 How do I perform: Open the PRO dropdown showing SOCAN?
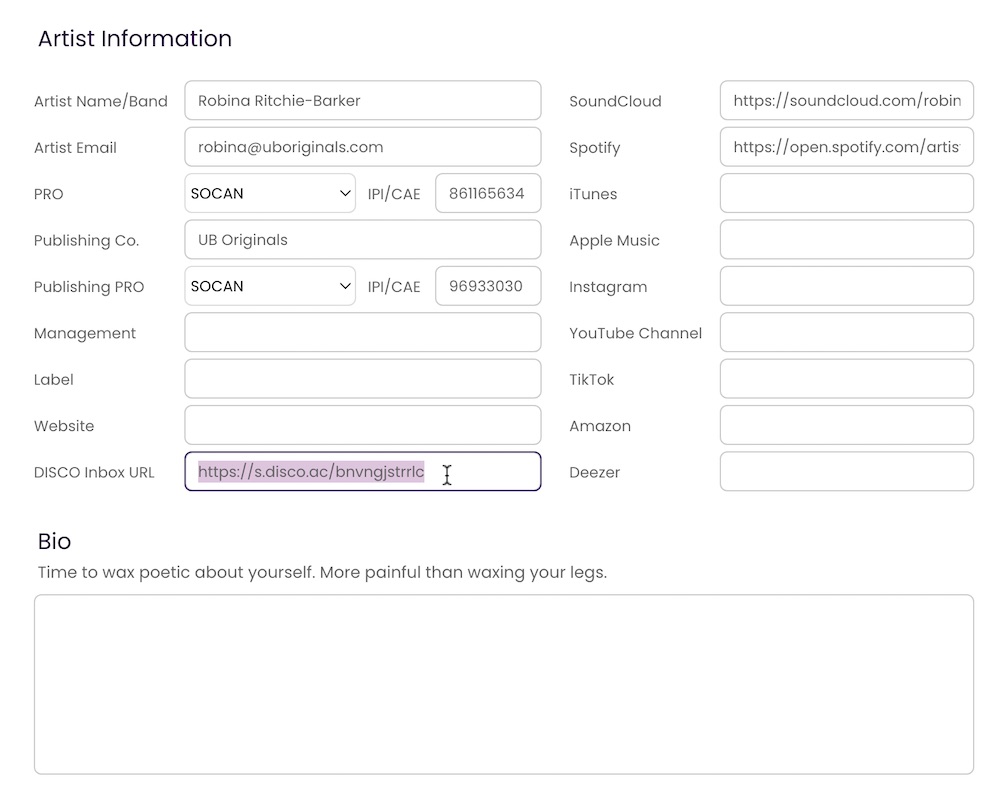[x=270, y=193]
